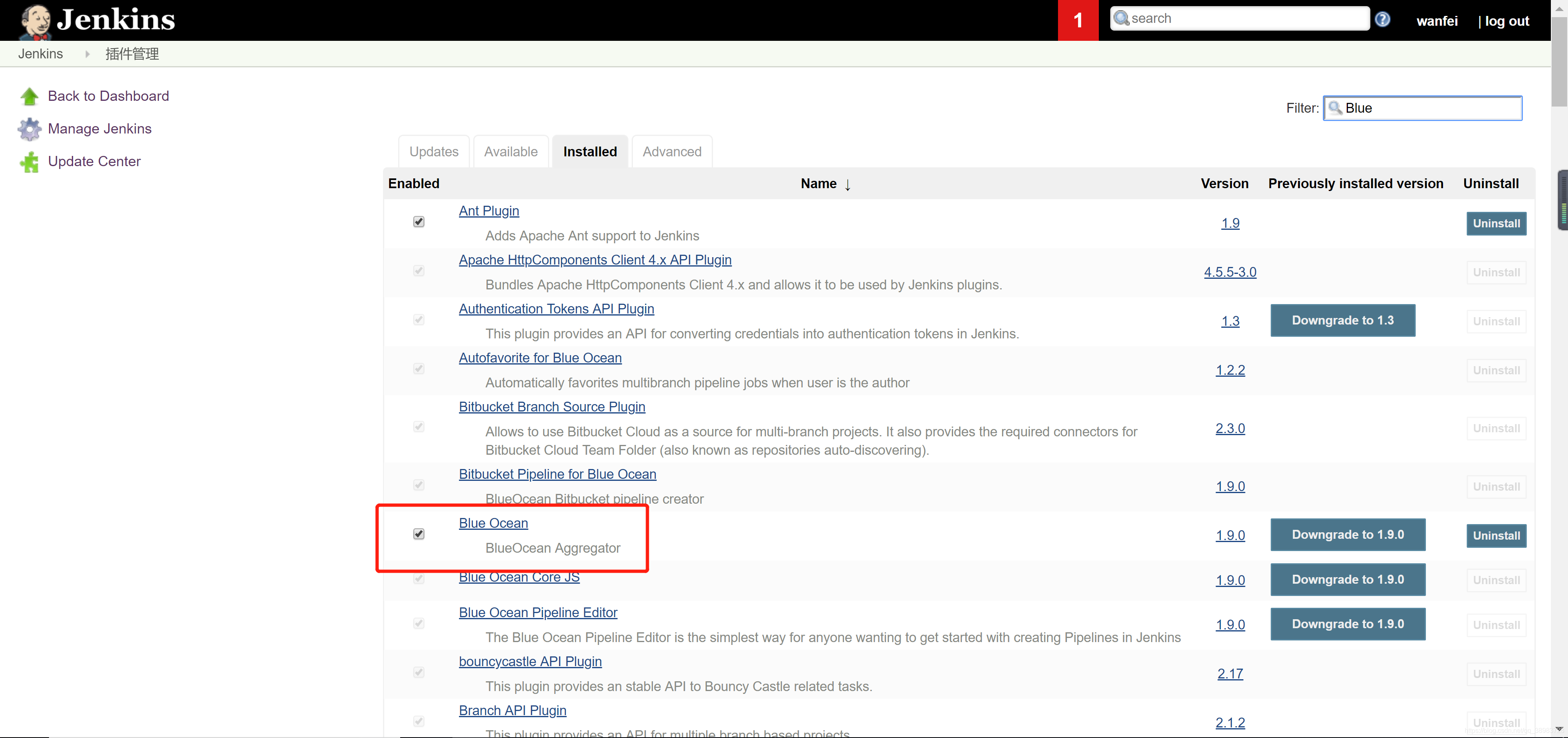Expand the breadcrumb arrow after Jenkins
The width and height of the screenshot is (1568, 738).
click(x=88, y=54)
